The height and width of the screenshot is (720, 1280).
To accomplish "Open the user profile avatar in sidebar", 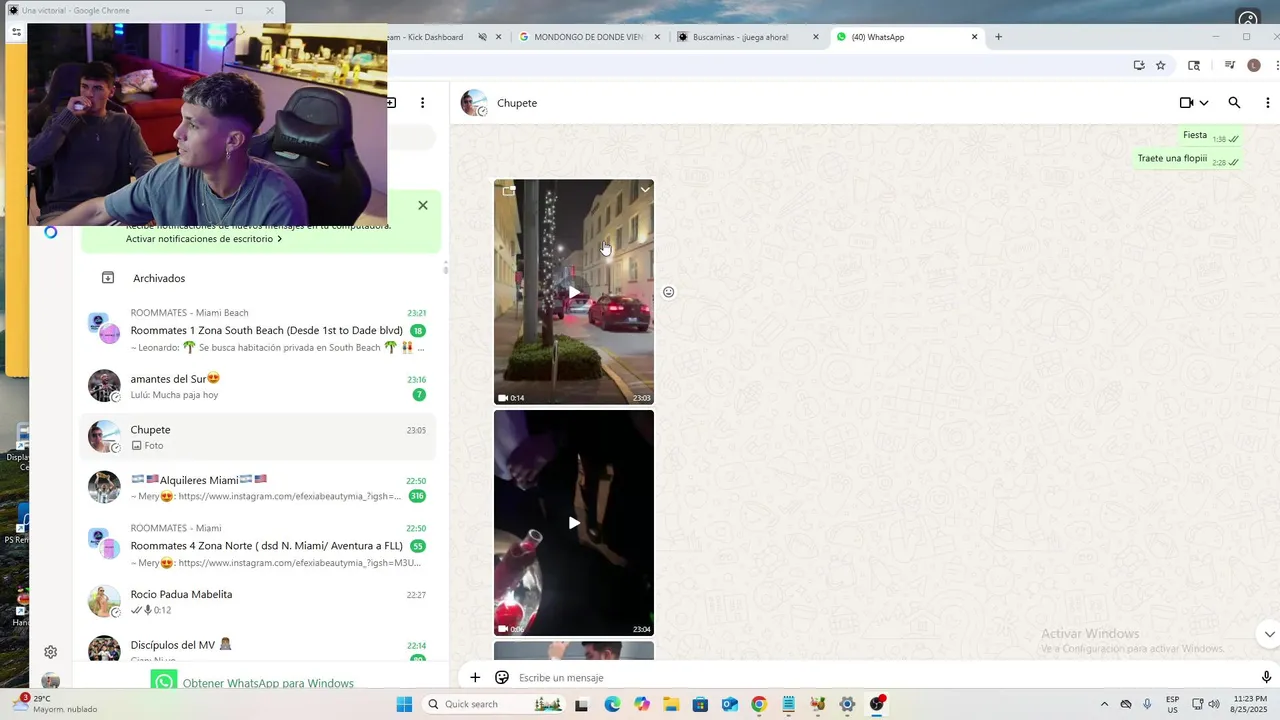I will coord(50,682).
